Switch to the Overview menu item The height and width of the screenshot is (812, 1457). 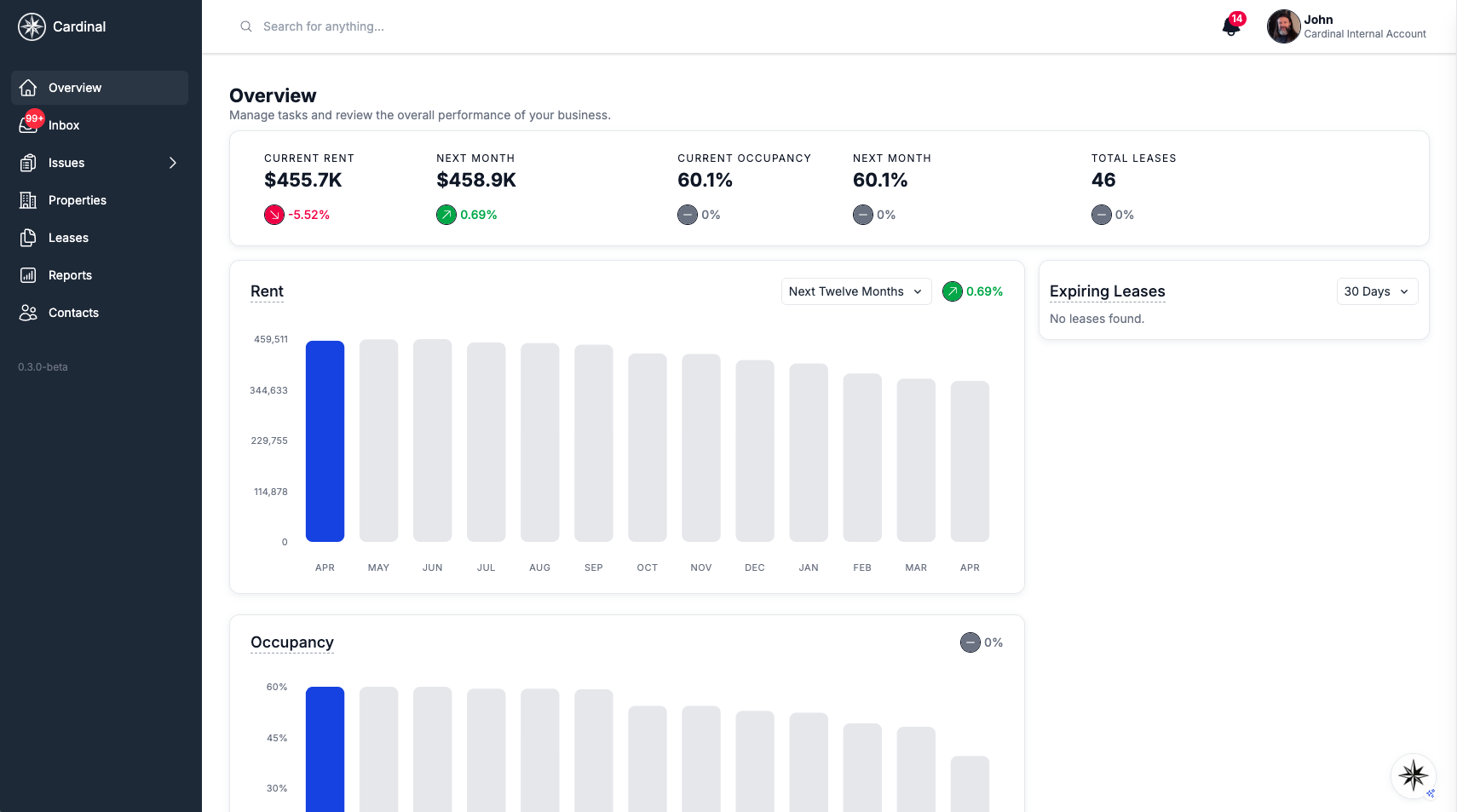(x=75, y=87)
